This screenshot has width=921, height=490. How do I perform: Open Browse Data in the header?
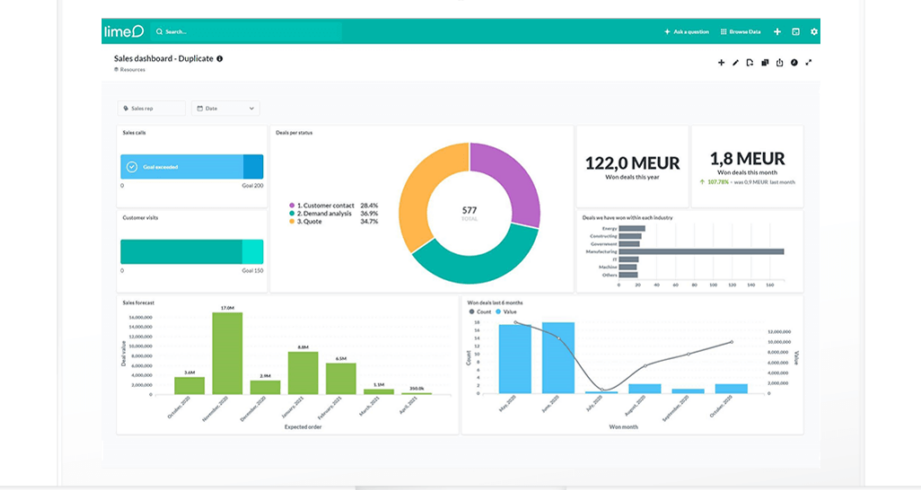tap(741, 32)
